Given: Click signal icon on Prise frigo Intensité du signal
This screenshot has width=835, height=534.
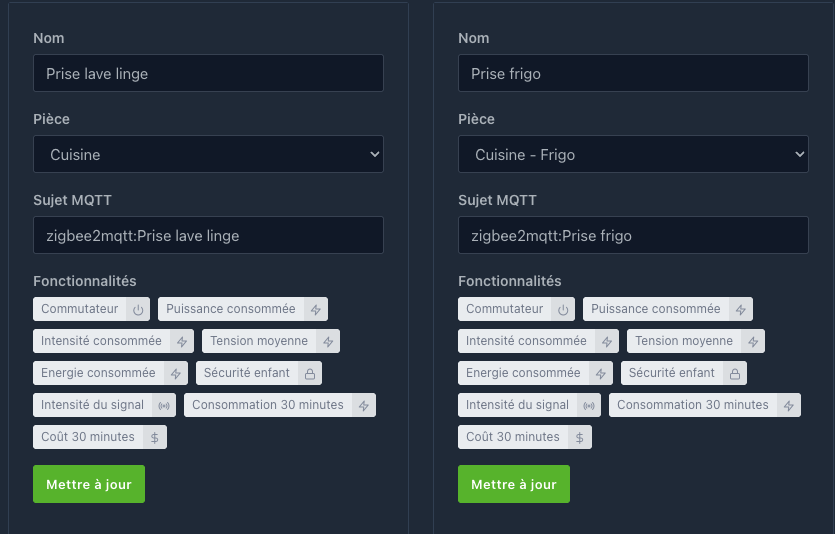Looking at the screenshot, I should [x=589, y=406].
